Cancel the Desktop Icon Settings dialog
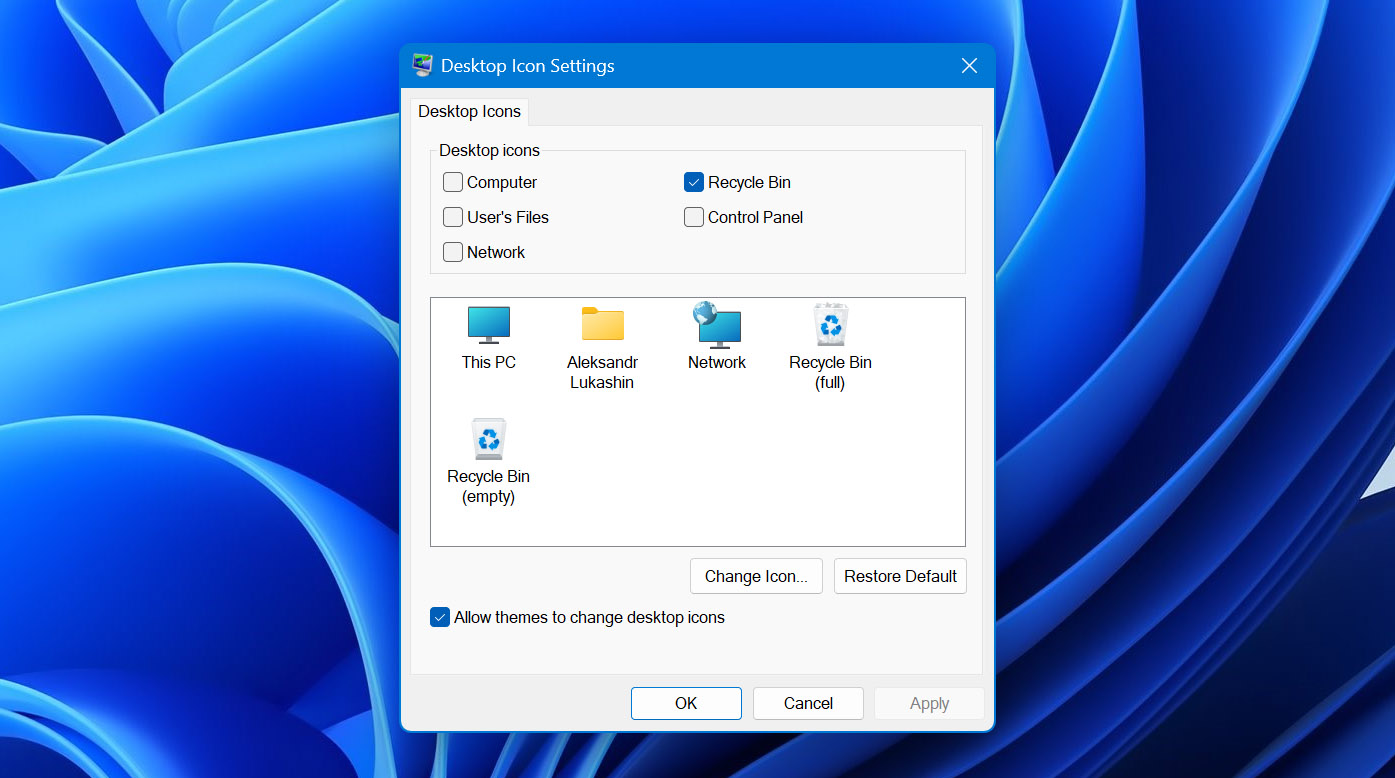Image resolution: width=1395 pixels, height=778 pixels. click(808, 704)
